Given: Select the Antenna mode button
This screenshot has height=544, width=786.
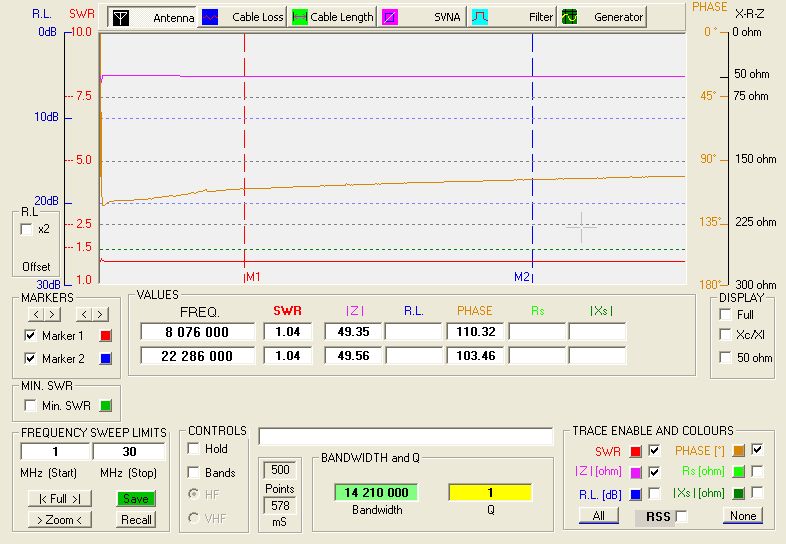Looking at the screenshot, I should [153, 17].
